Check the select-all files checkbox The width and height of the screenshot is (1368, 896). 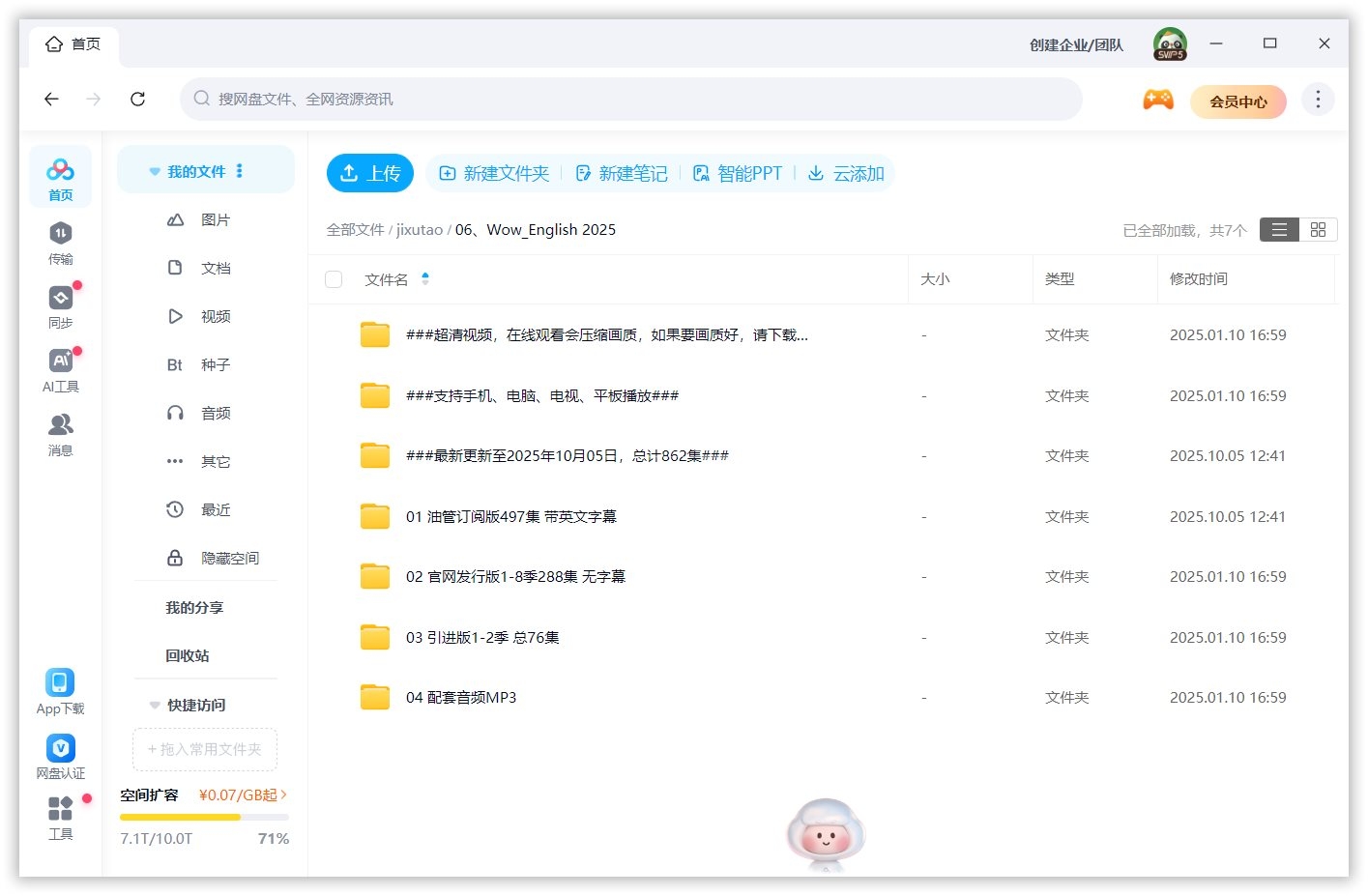coord(334,279)
